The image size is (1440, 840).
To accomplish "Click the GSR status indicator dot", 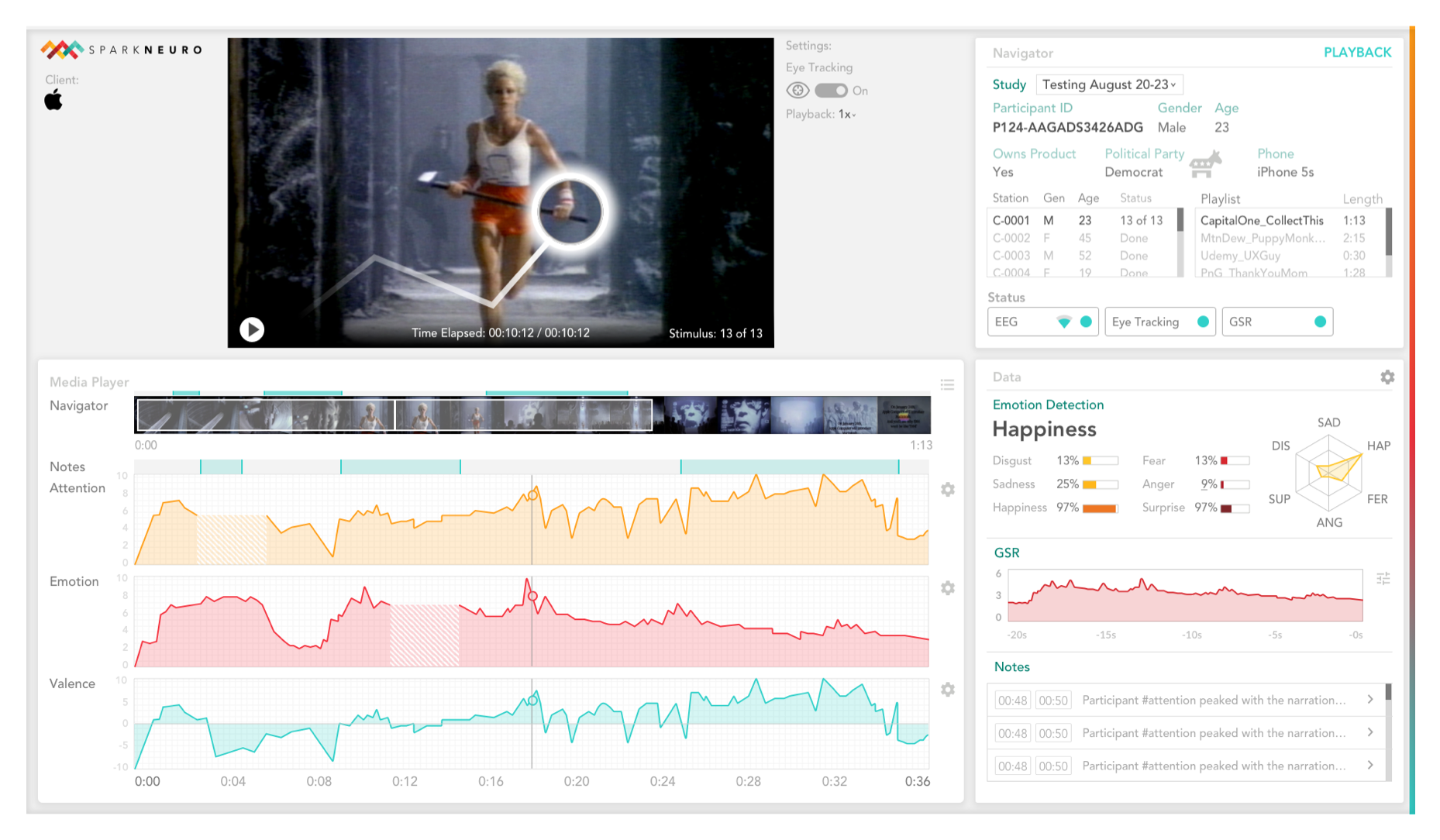I will coord(1320,322).
